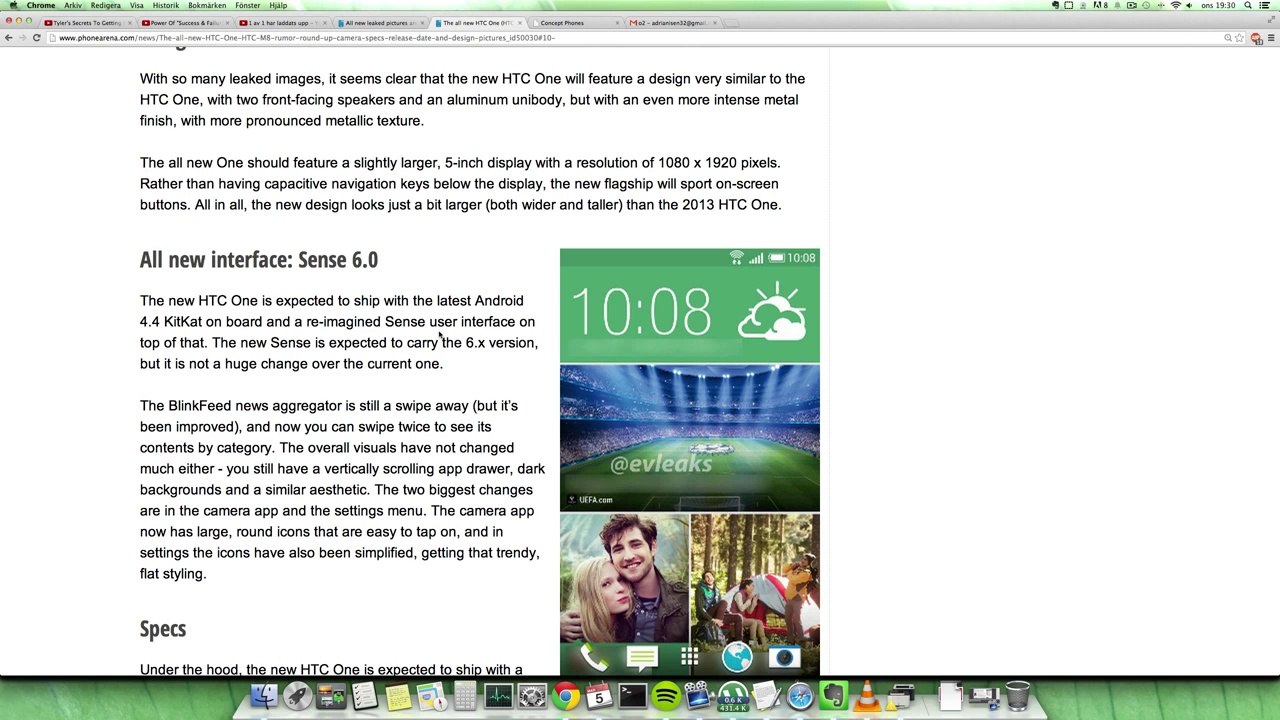This screenshot has width=1280, height=720.
Task: Open Terminal from the dock
Action: (x=633, y=695)
